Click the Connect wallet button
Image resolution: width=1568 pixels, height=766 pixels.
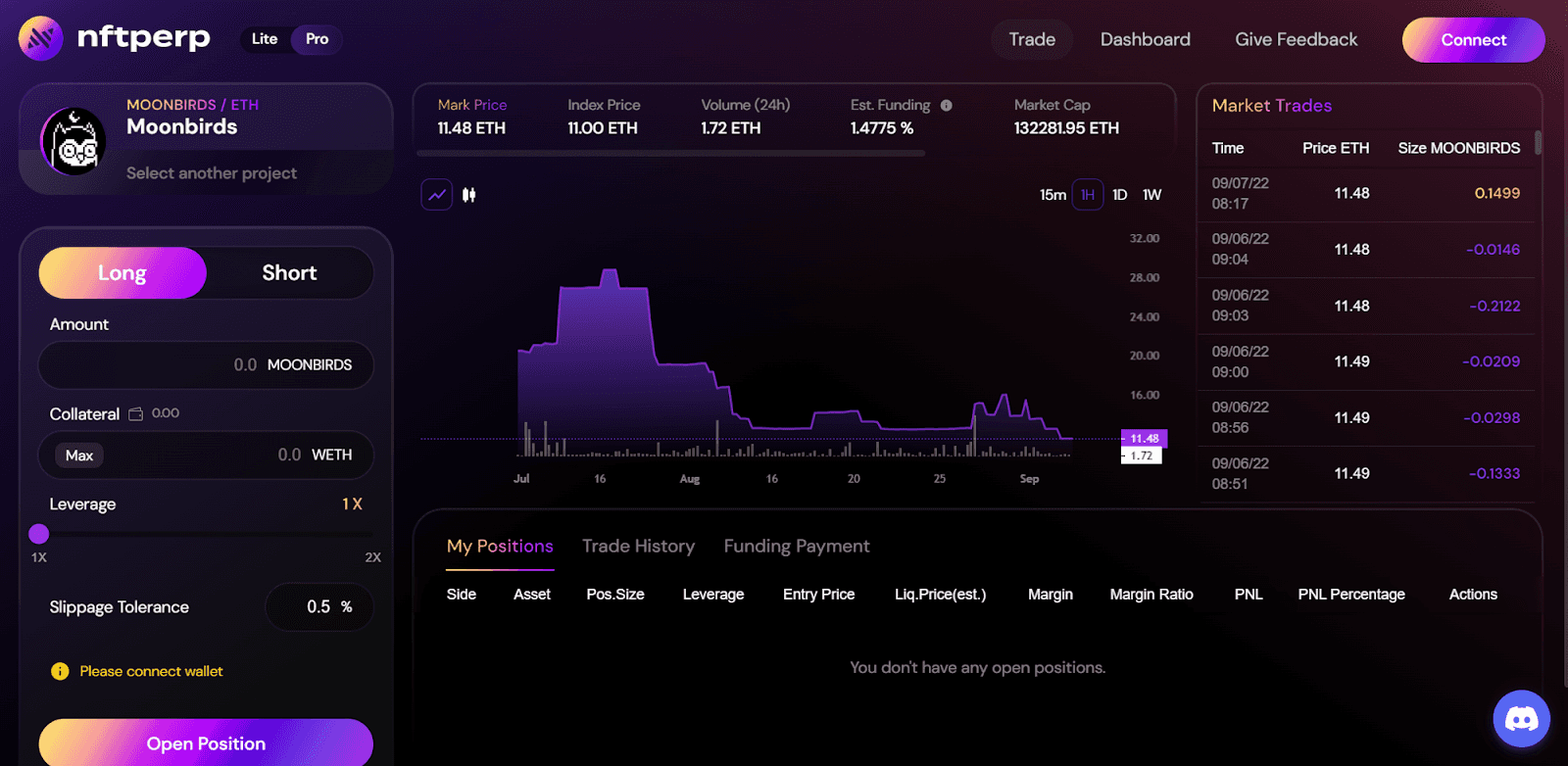click(x=1474, y=40)
